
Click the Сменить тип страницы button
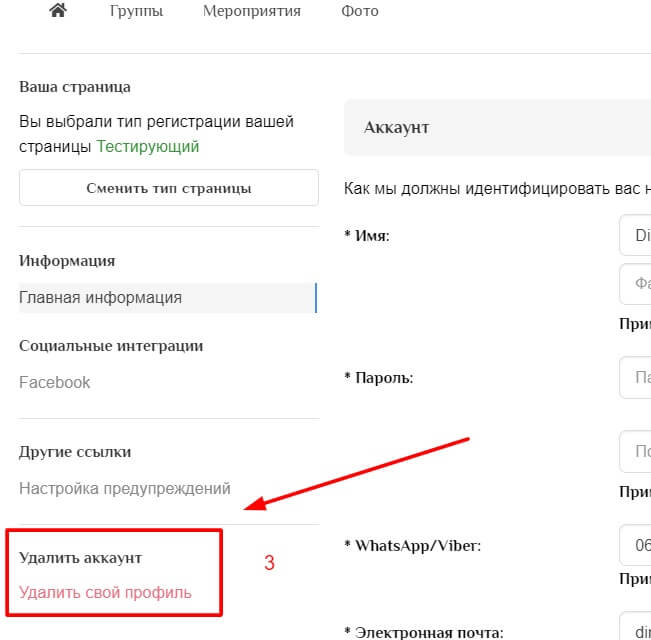[169, 188]
